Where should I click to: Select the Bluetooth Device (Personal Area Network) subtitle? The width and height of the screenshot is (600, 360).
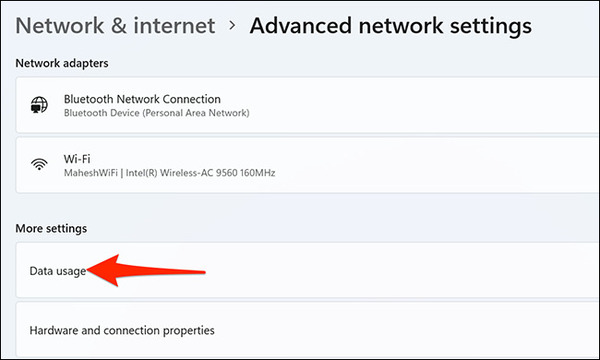pos(157,113)
